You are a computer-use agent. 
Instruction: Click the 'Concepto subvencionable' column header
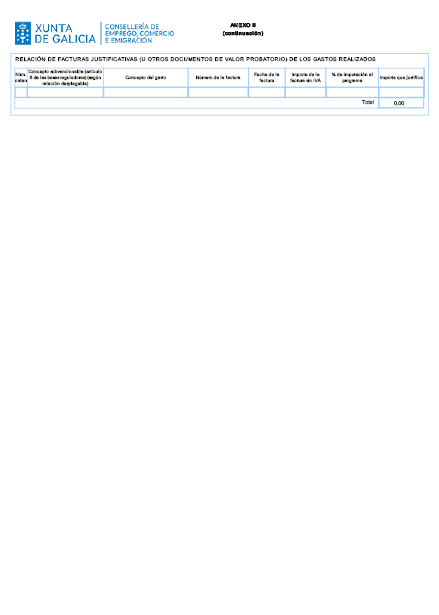pyautogui.click(x=66, y=78)
